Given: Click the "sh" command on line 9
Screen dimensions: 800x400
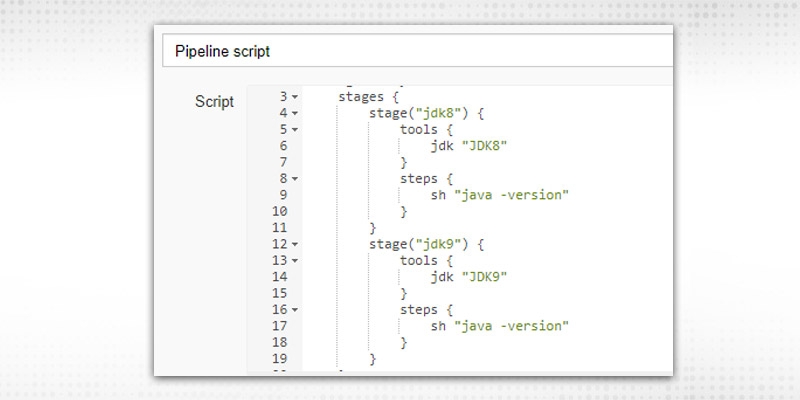Looking at the screenshot, I should pos(438,195).
